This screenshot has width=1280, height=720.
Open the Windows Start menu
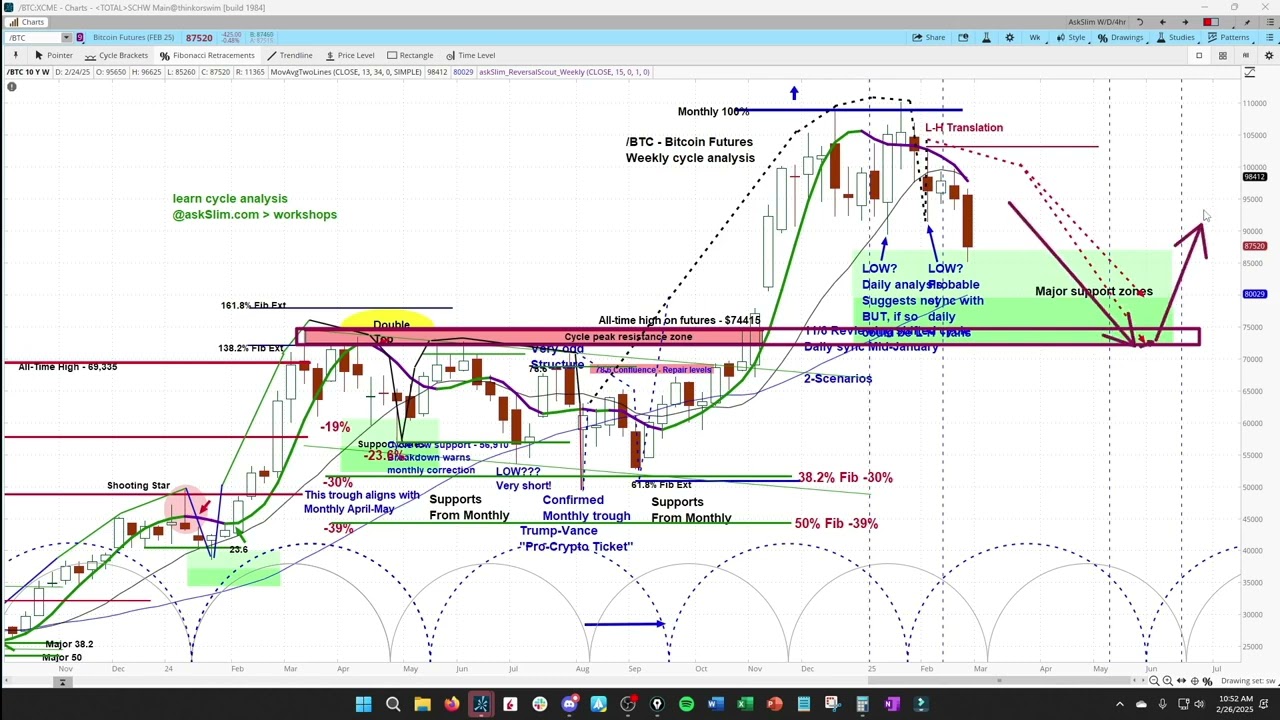[364, 704]
